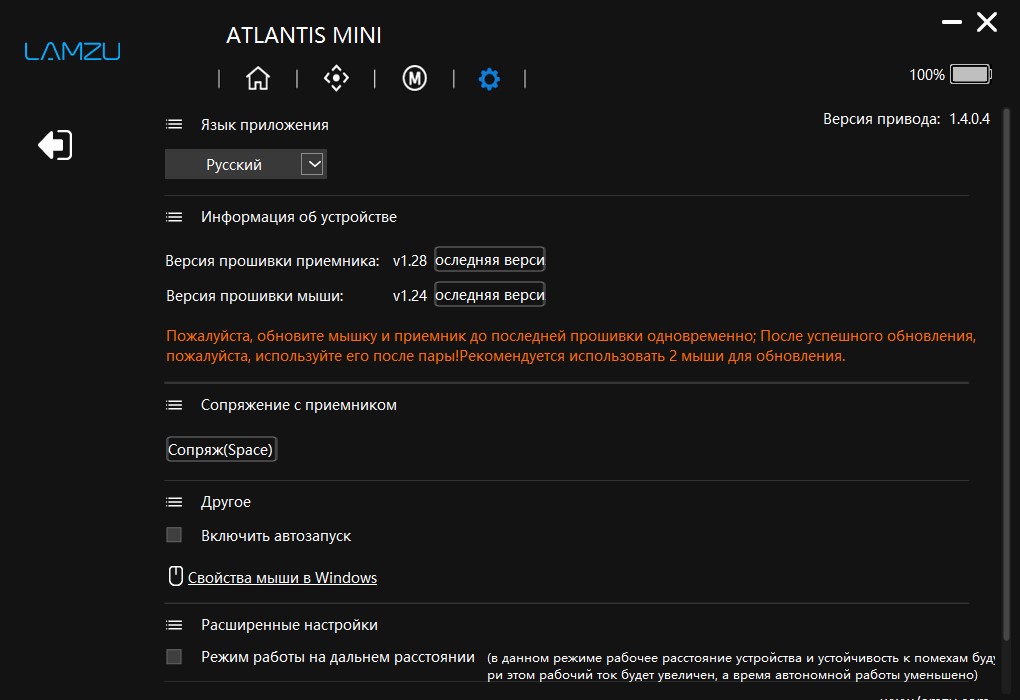Click the Версия прошивки мыши label
This screenshot has height=700, width=1020.
254,296
